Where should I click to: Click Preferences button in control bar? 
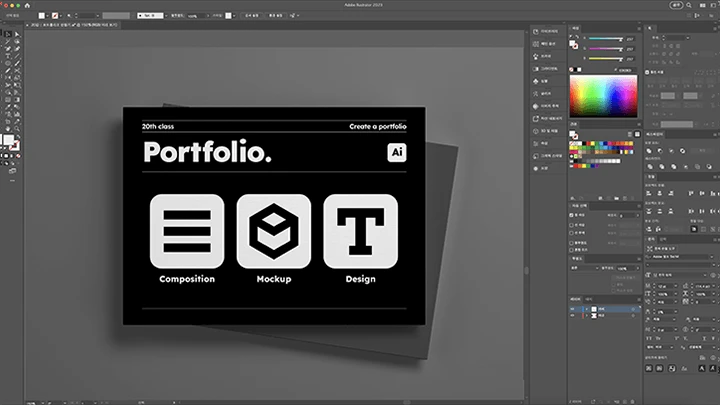(x=276, y=16)
